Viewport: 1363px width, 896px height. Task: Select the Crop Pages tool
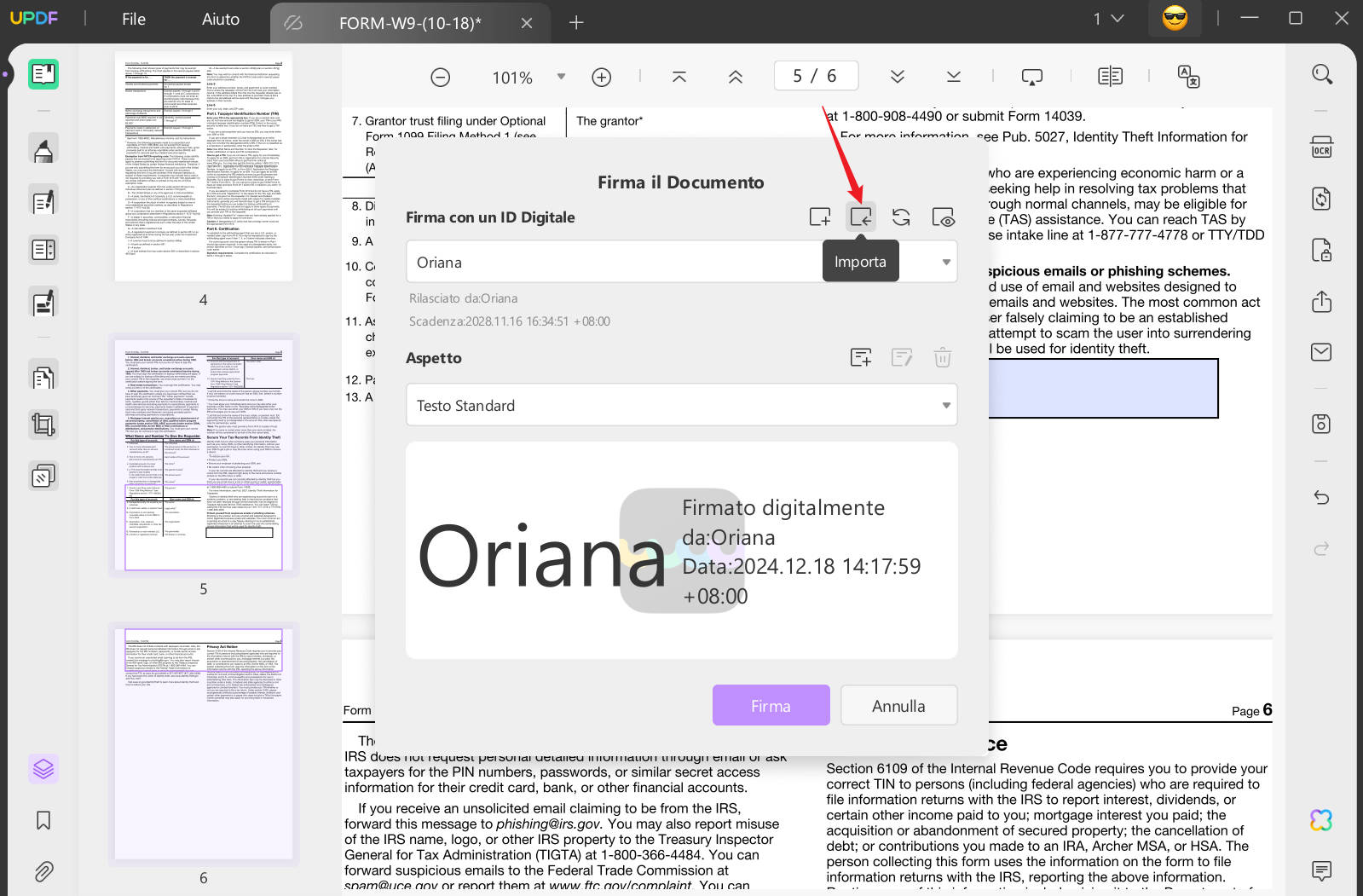[x=43, y=425]
